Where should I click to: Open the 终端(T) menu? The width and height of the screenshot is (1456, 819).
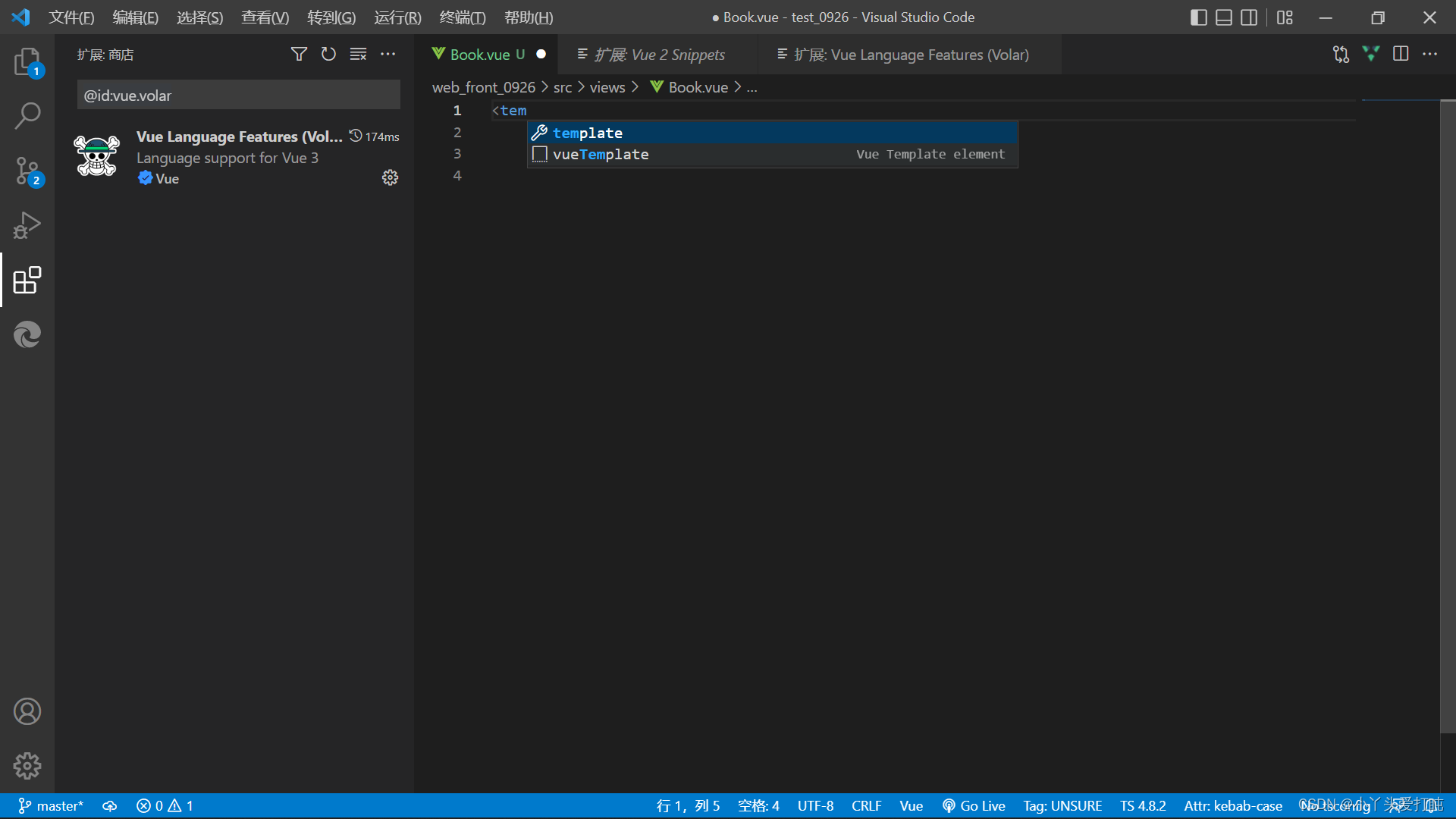(463, 17)
